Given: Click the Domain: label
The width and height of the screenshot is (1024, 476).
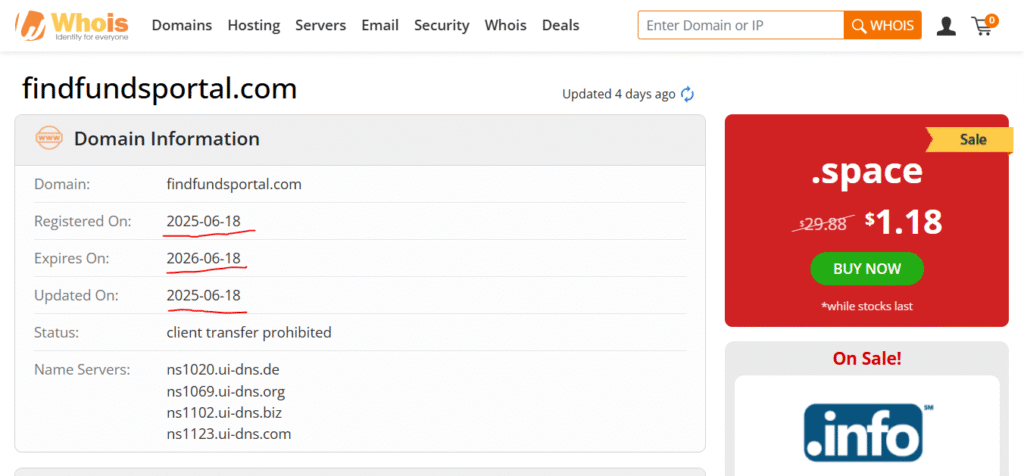Looking at the screenshot, I should (62, 184).
